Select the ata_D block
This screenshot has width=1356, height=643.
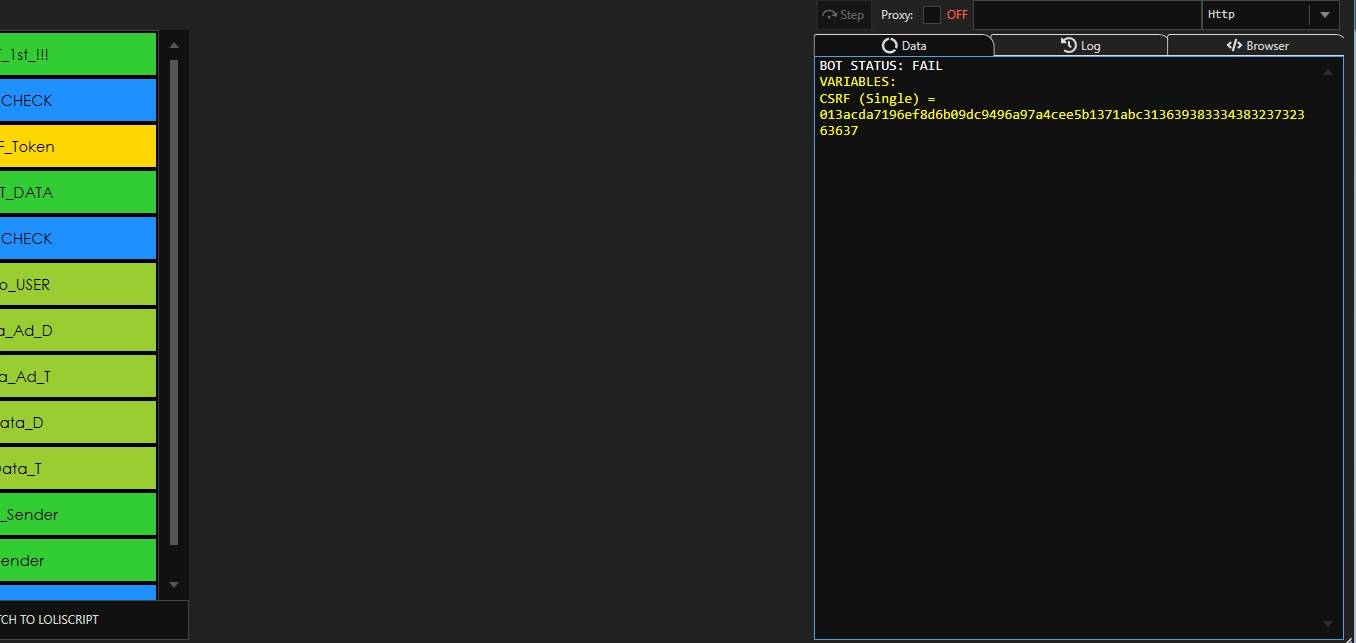tap(78, 422)
